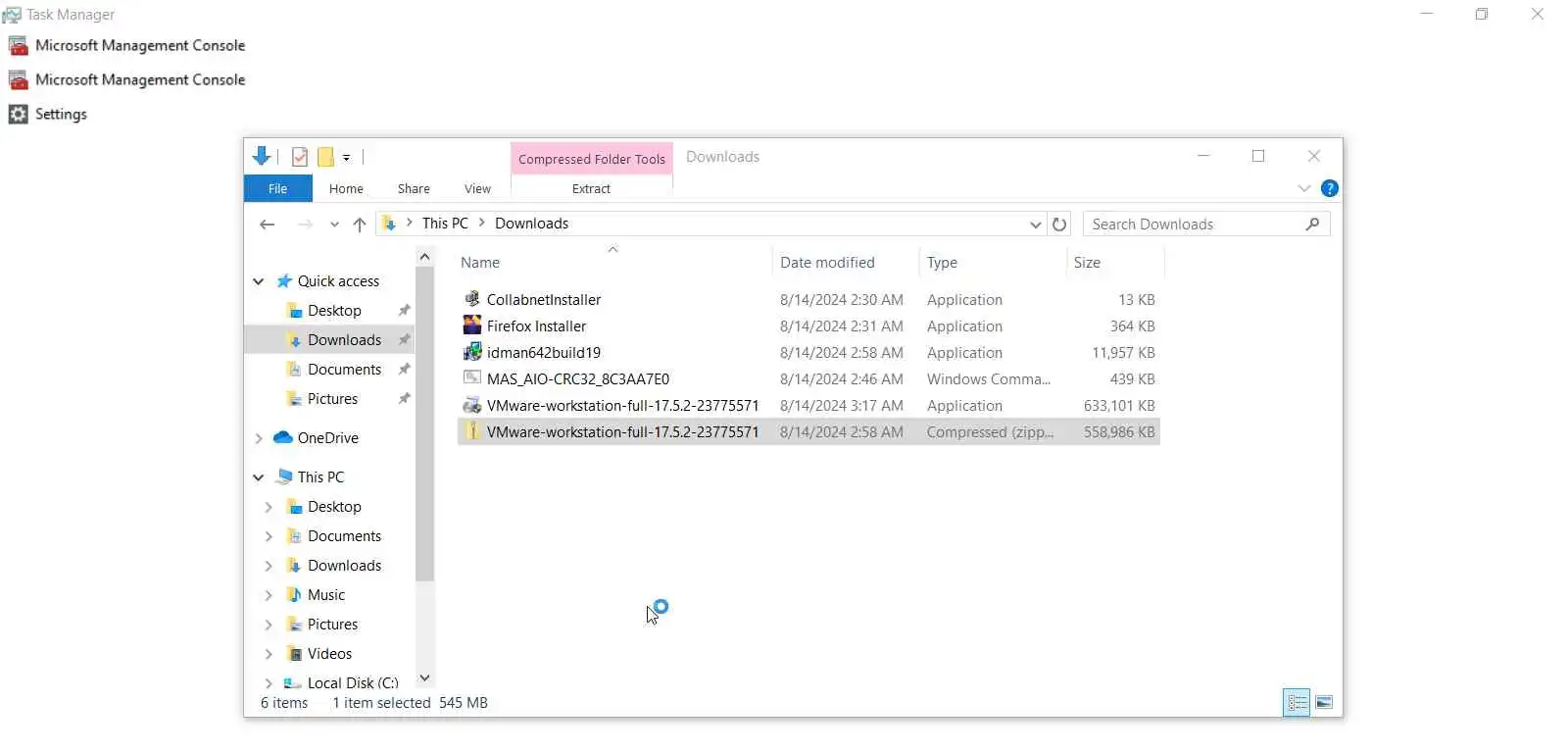
Task: Collapse the Quick access tree node
Action: [259, 281]
